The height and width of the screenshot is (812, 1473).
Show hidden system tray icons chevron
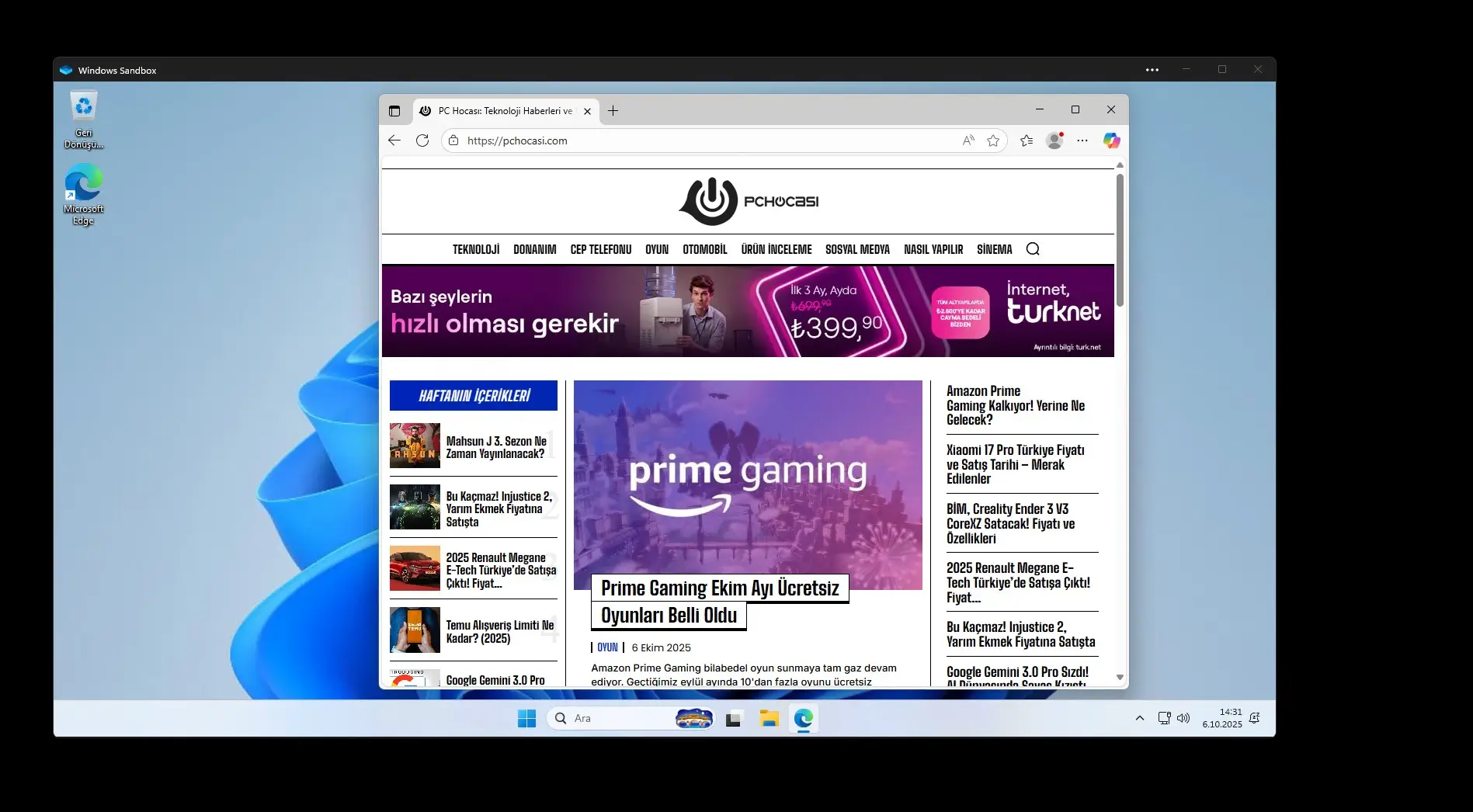coord(1139,718)
